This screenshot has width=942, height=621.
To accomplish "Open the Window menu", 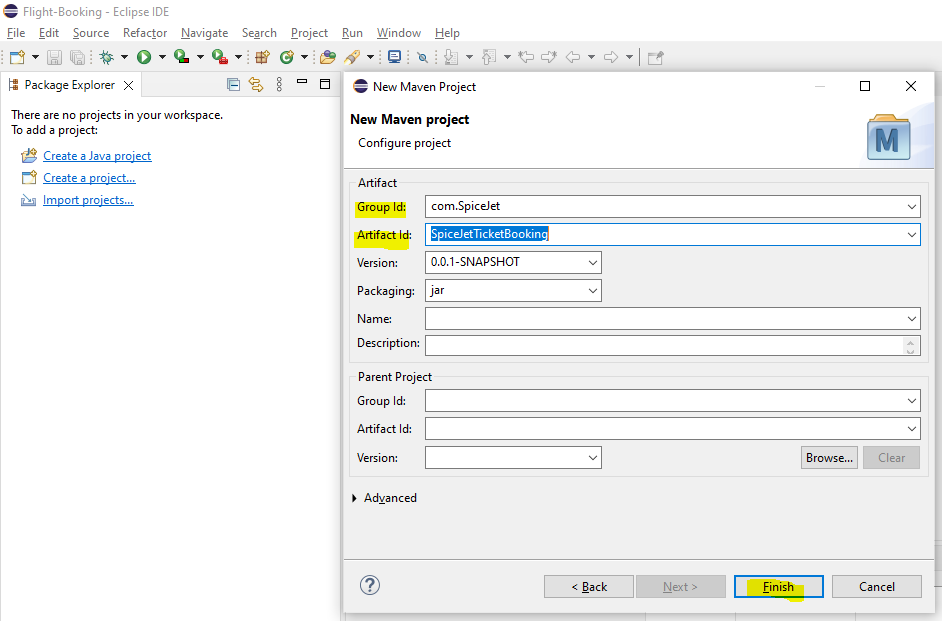I will coord(399,33).
